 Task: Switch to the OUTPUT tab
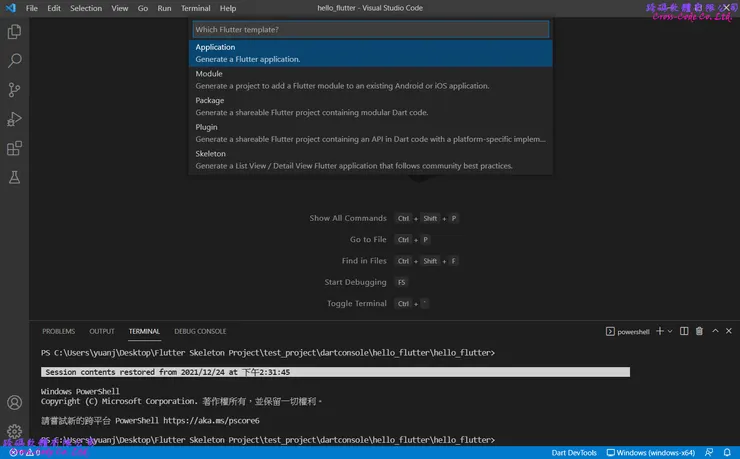coord(102,331)
